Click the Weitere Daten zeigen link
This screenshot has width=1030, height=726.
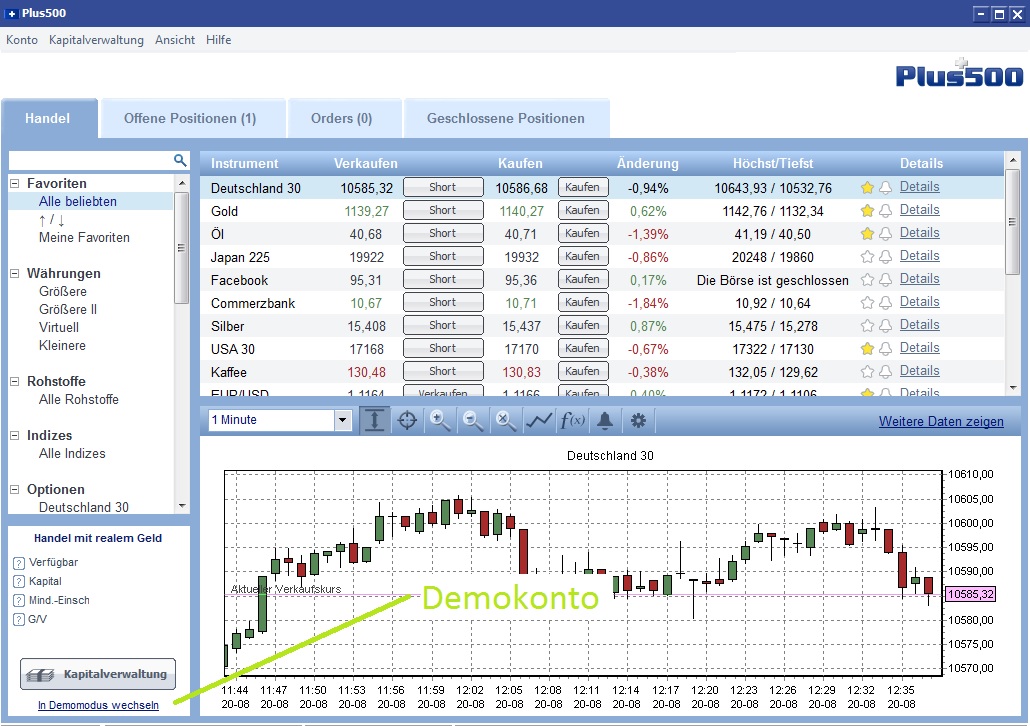point(941,422)
